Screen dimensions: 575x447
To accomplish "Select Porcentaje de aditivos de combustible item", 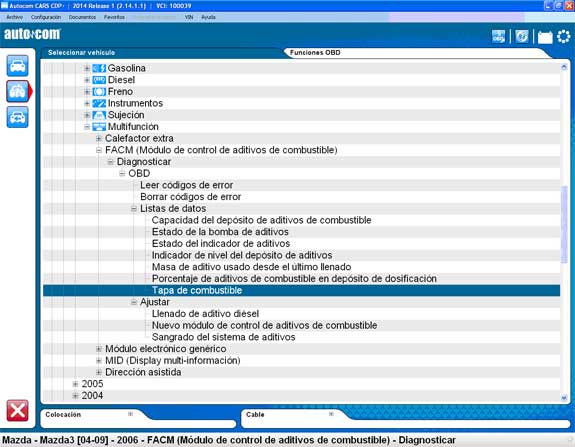I will click(x=294, y=279).
